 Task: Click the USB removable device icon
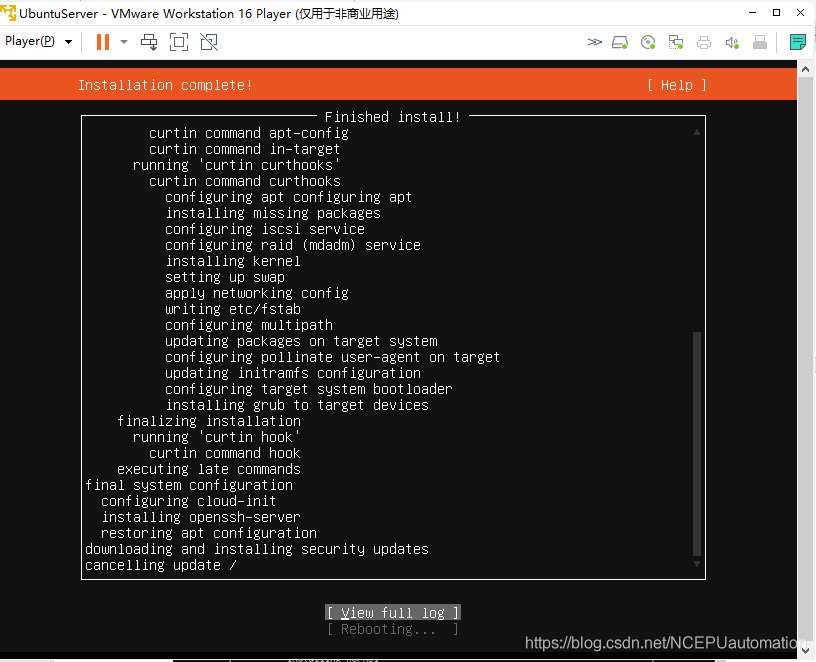click(x=760, y=42)
